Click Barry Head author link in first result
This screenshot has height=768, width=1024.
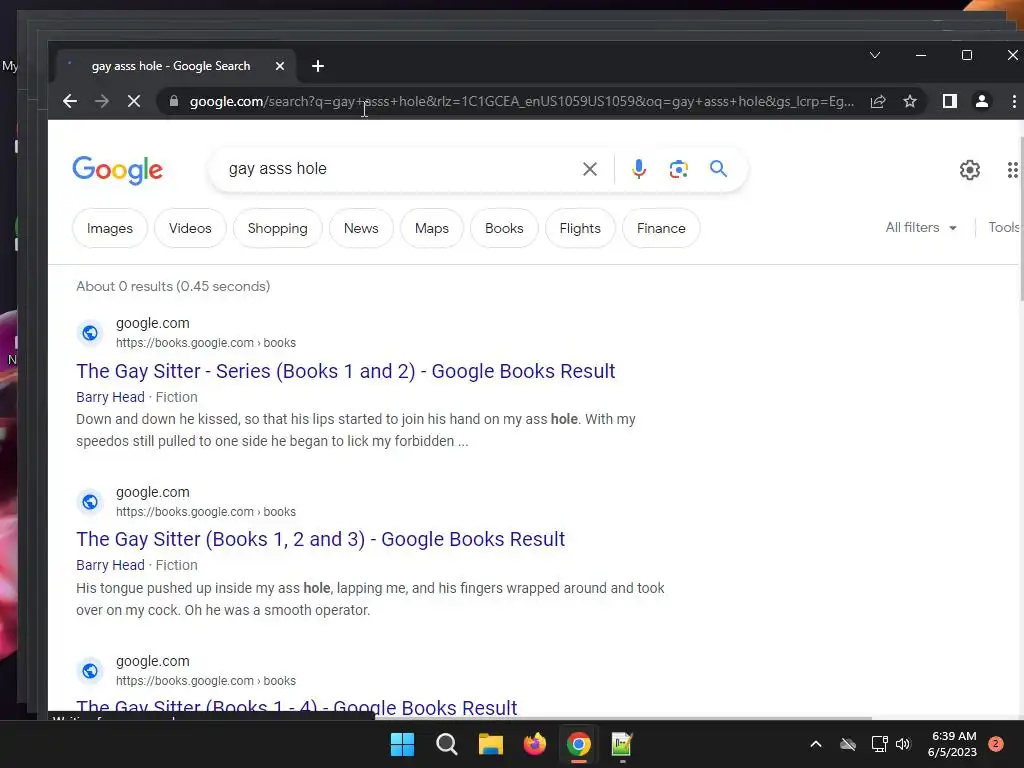click(x=110, y=397)
